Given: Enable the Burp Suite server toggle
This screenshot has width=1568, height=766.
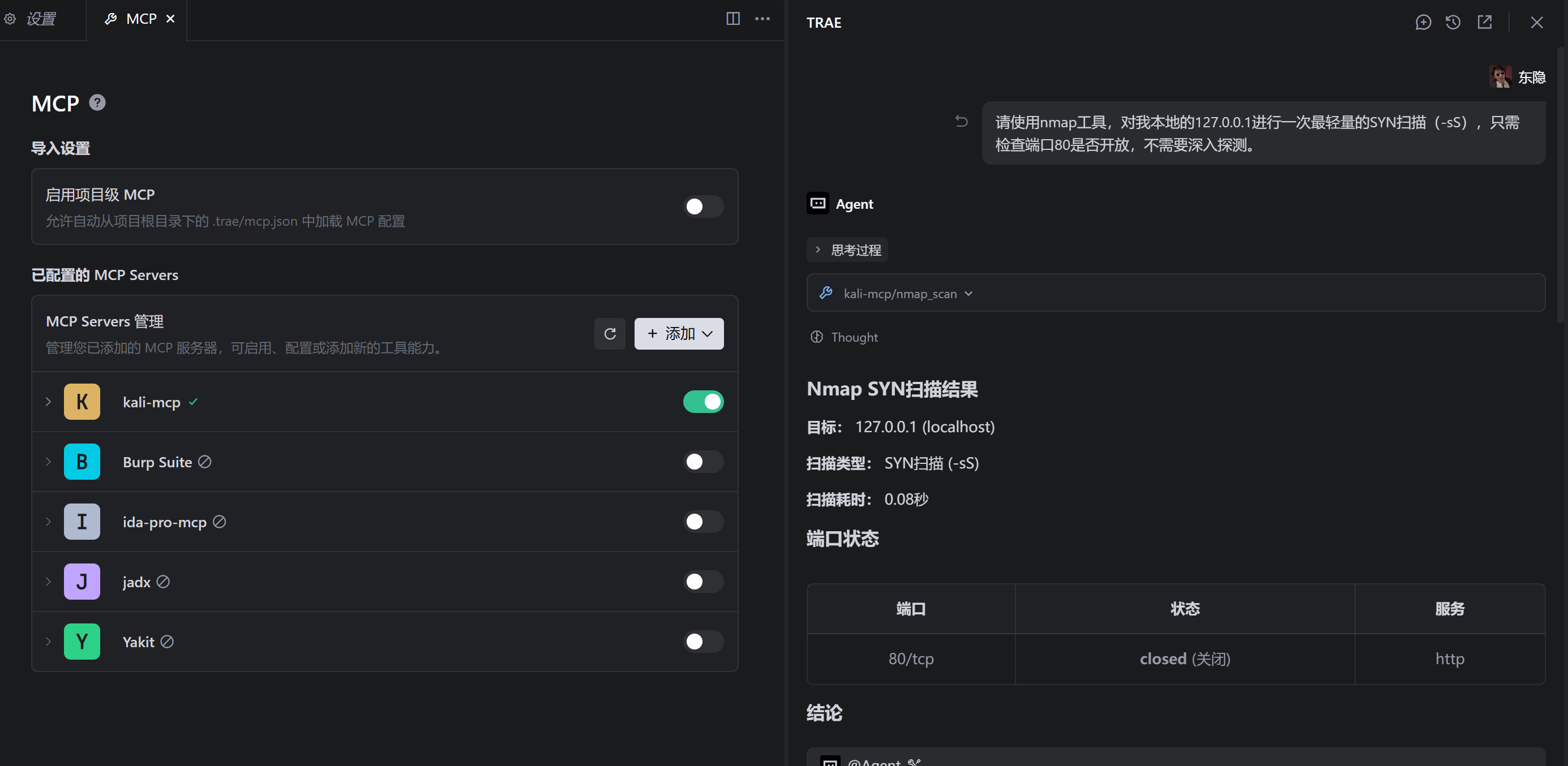Looking at the screenshot, I should [x=703, y=461].
